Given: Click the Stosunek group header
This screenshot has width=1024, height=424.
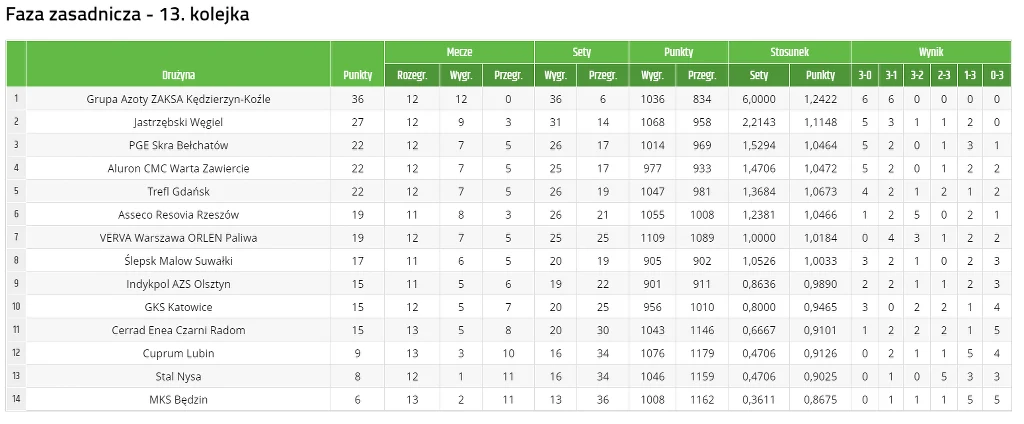Looking at the screenshot, I should 789,52.
